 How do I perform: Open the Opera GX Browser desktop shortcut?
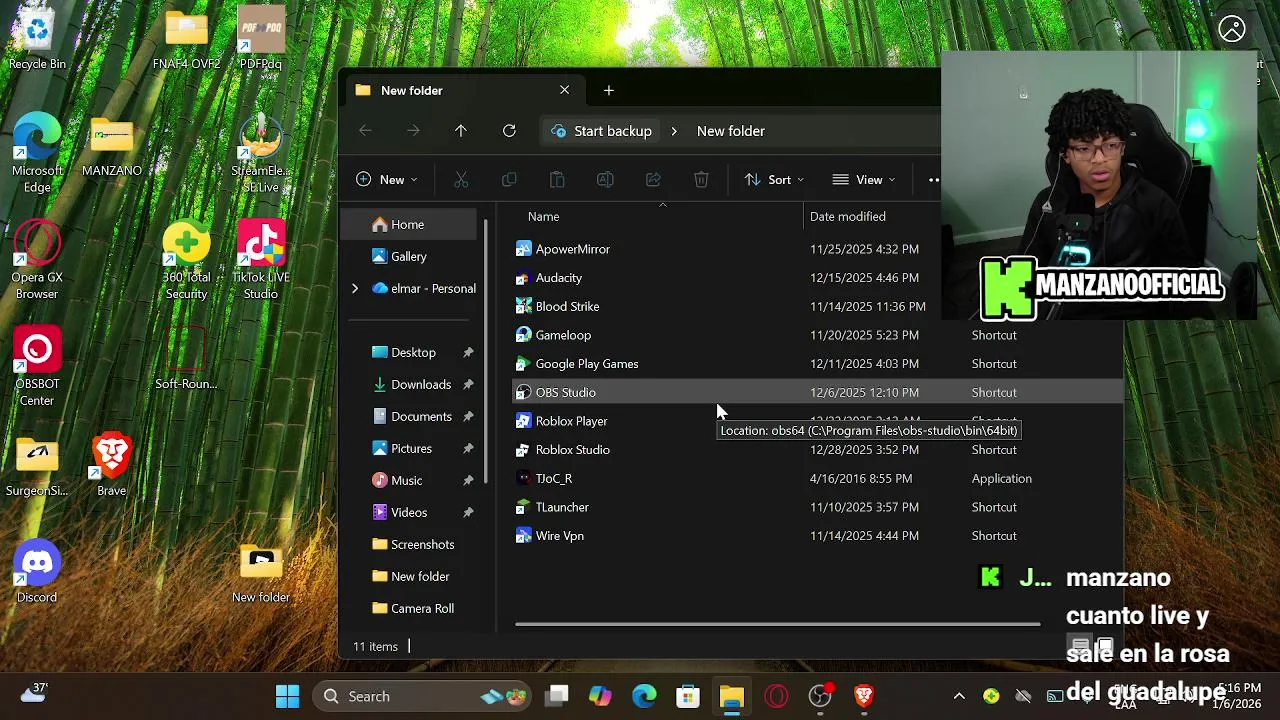[x=37, y=260]
